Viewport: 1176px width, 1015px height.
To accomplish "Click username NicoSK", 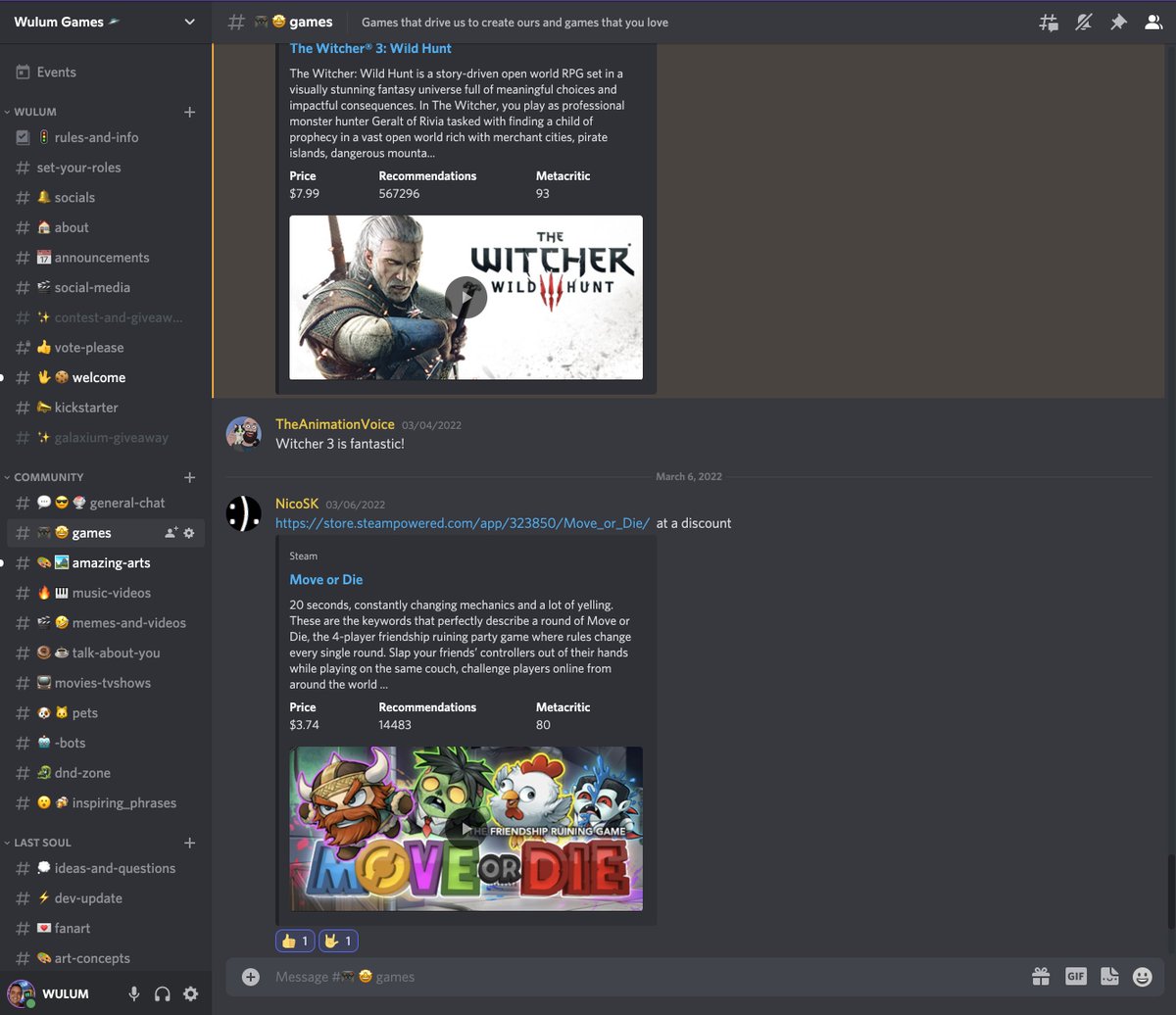I will pos(297,504).
